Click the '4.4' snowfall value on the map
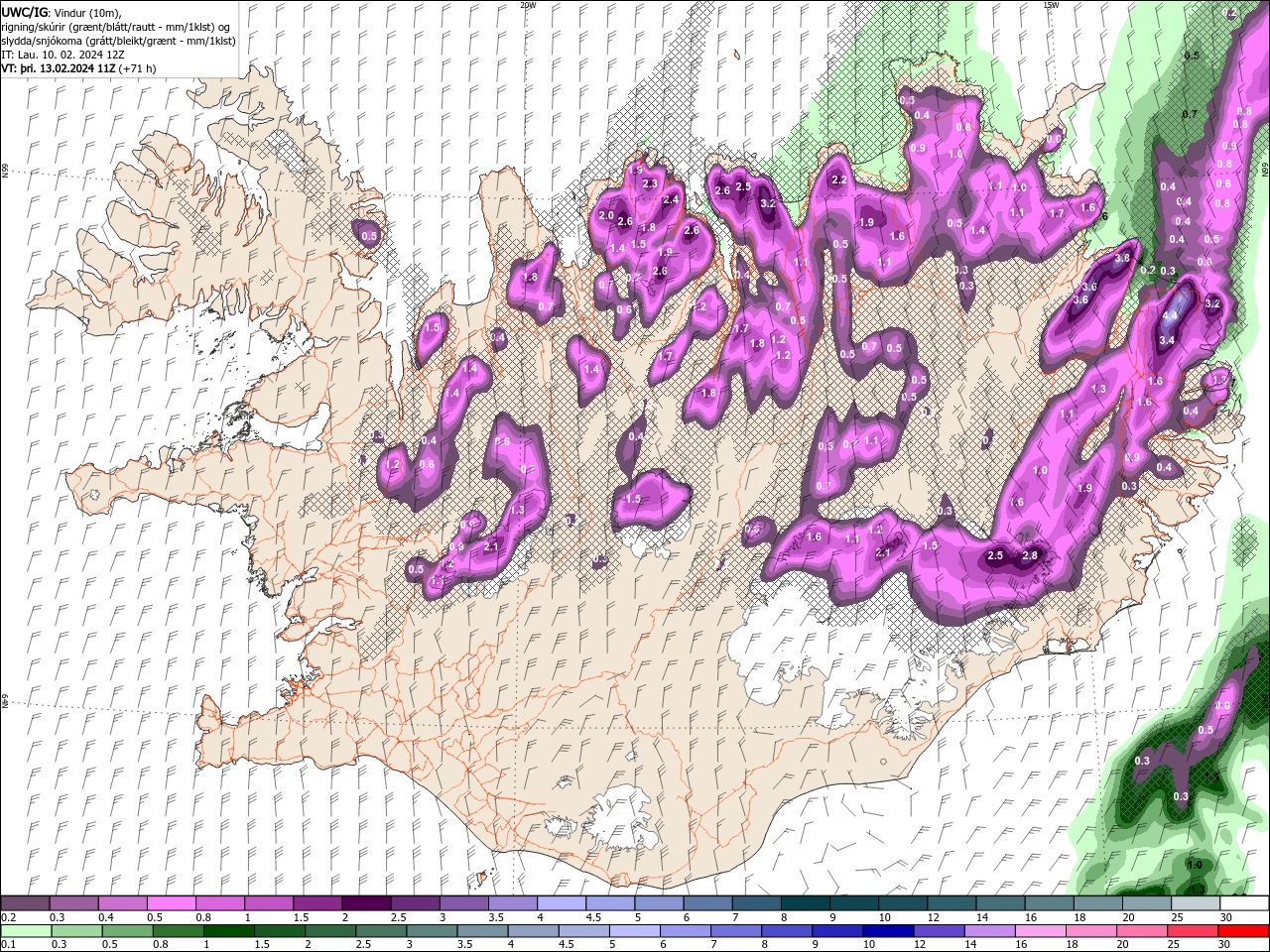This screenshot has width=1270, height=952. tap(1170, 315)
